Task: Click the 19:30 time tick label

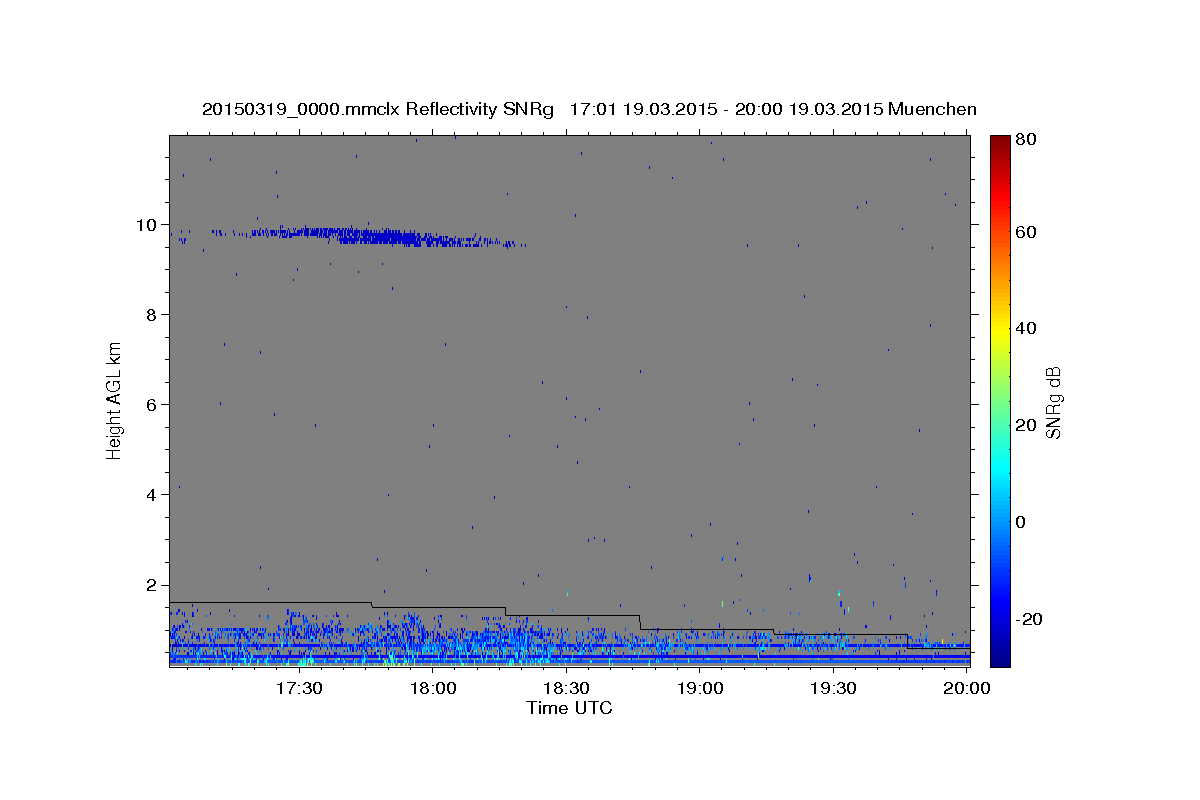Action: point(833,688)
